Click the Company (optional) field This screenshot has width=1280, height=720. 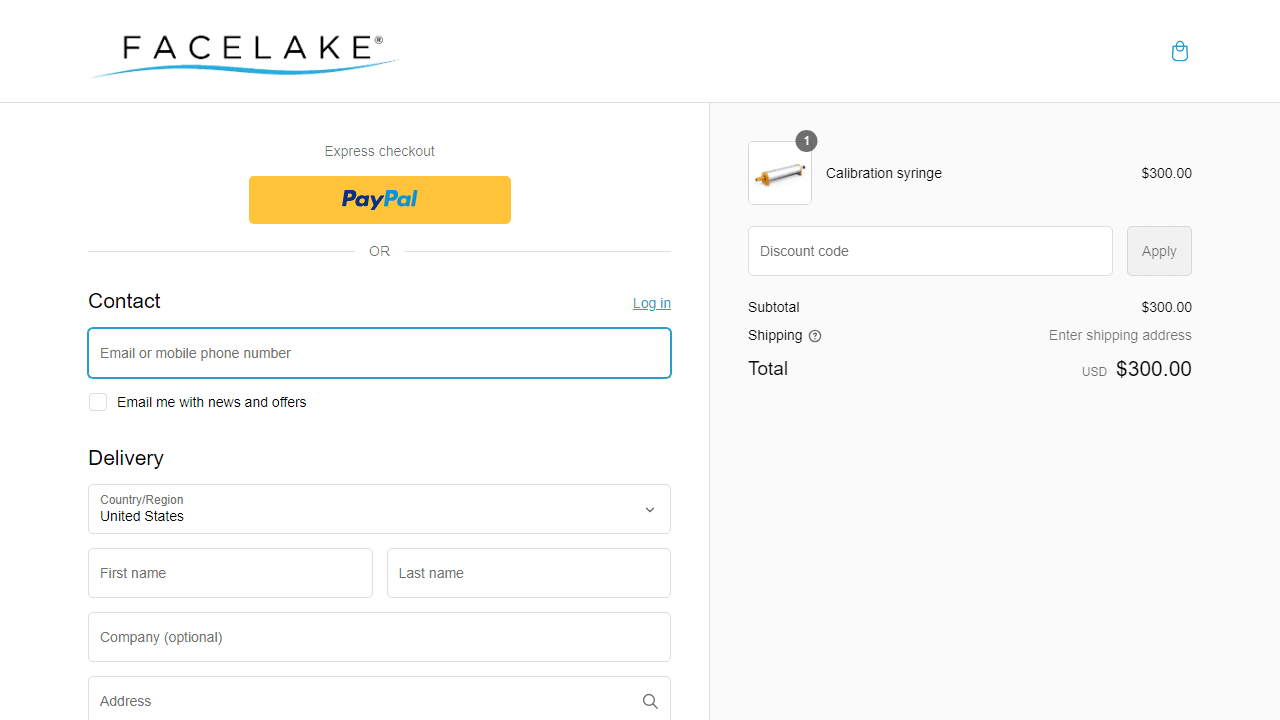pyautogui.click(x=379, y=637)
